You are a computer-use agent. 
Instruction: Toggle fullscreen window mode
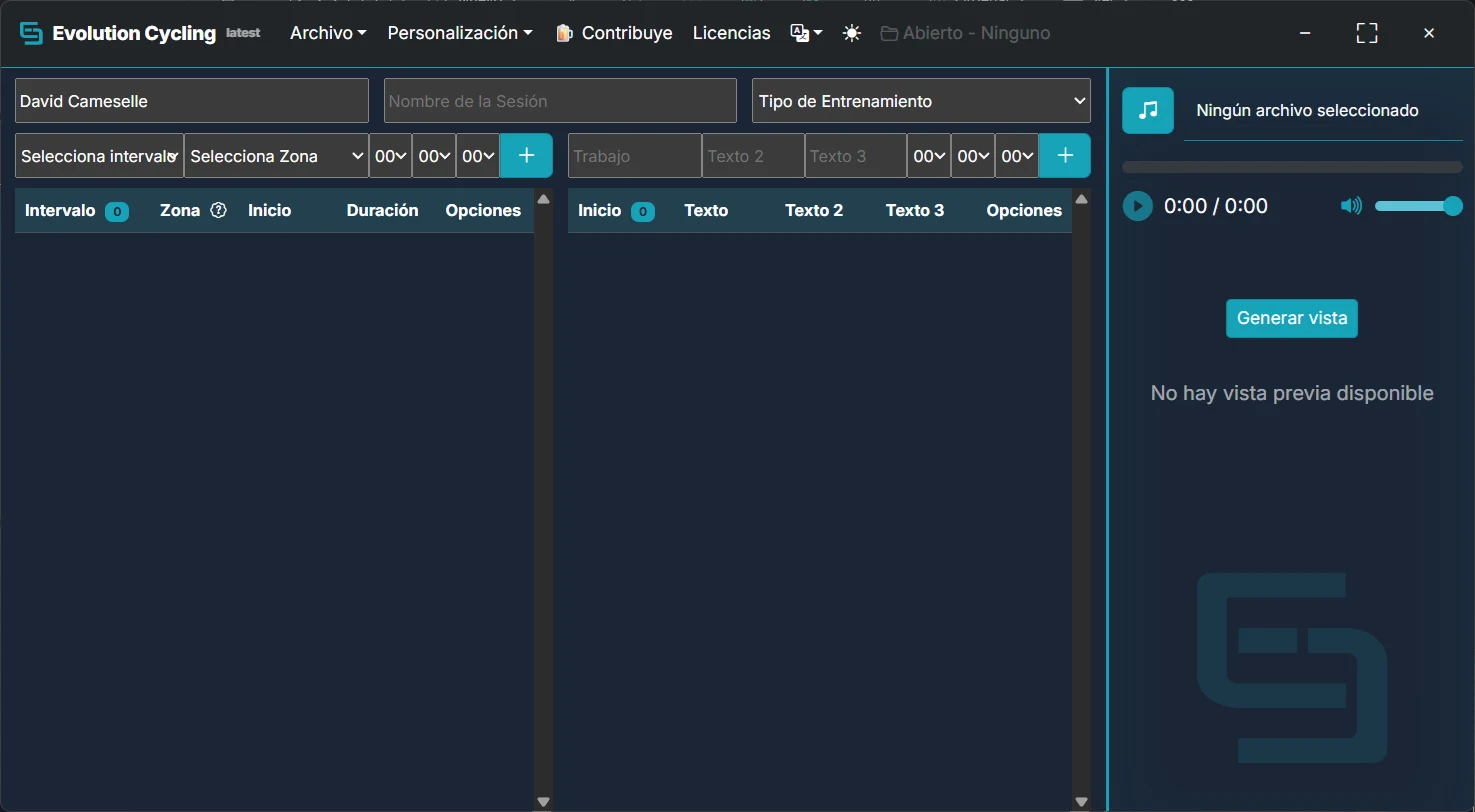[x=1367, y=33]
